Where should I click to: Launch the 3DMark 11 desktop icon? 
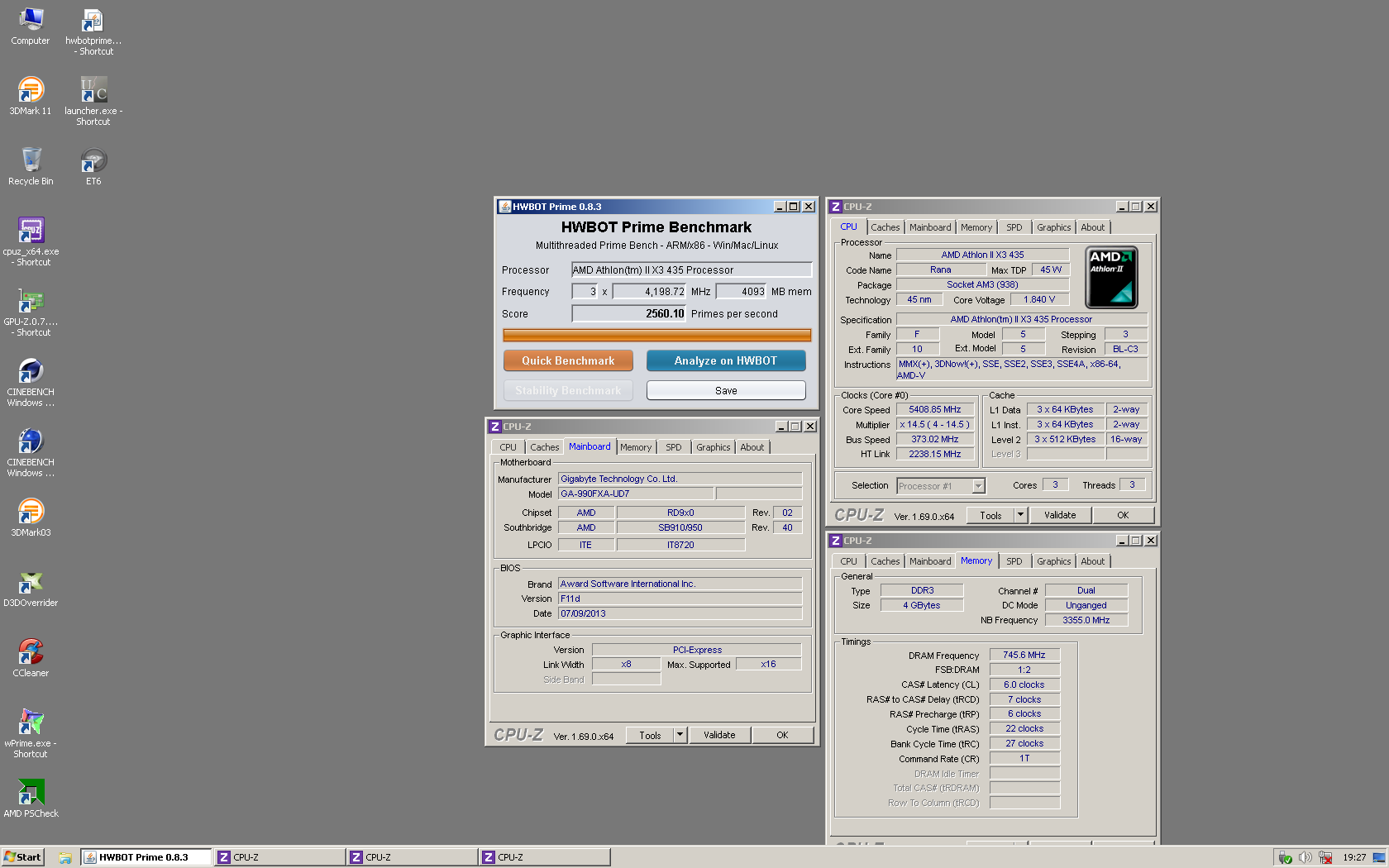click(31, 96)
